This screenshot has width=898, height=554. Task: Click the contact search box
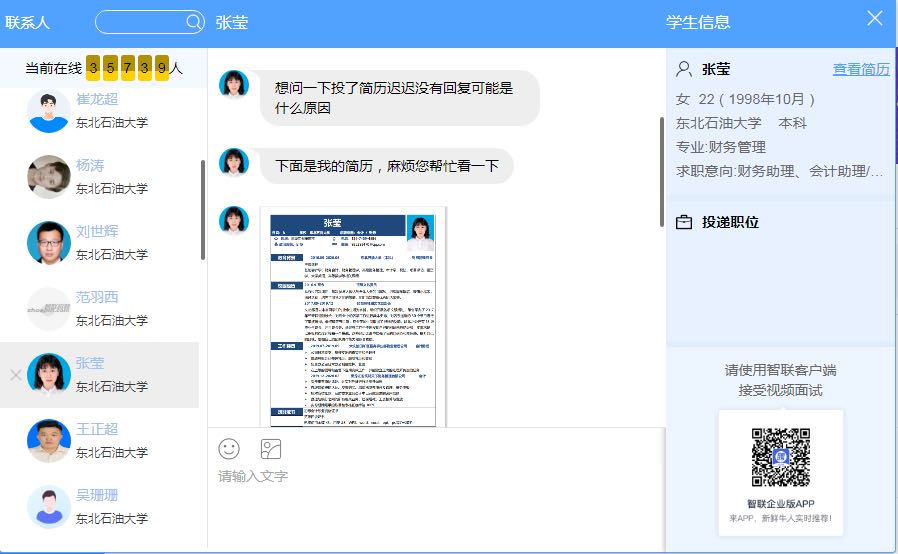tap(140, 22)
